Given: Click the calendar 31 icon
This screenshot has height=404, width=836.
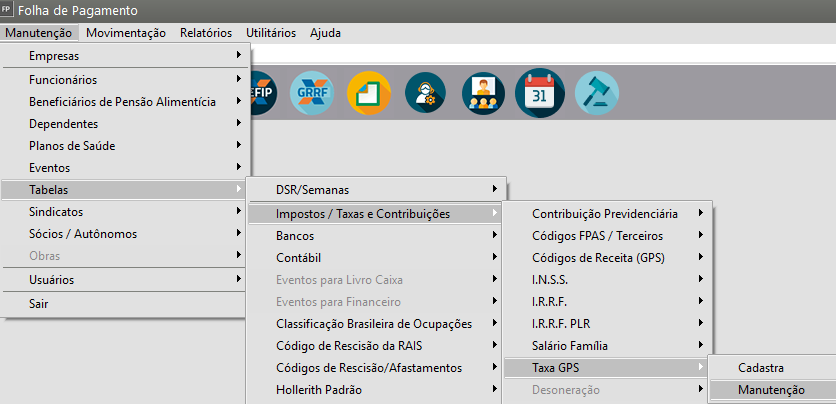Looking at the screenshot, I should click(x=540, y=93).
